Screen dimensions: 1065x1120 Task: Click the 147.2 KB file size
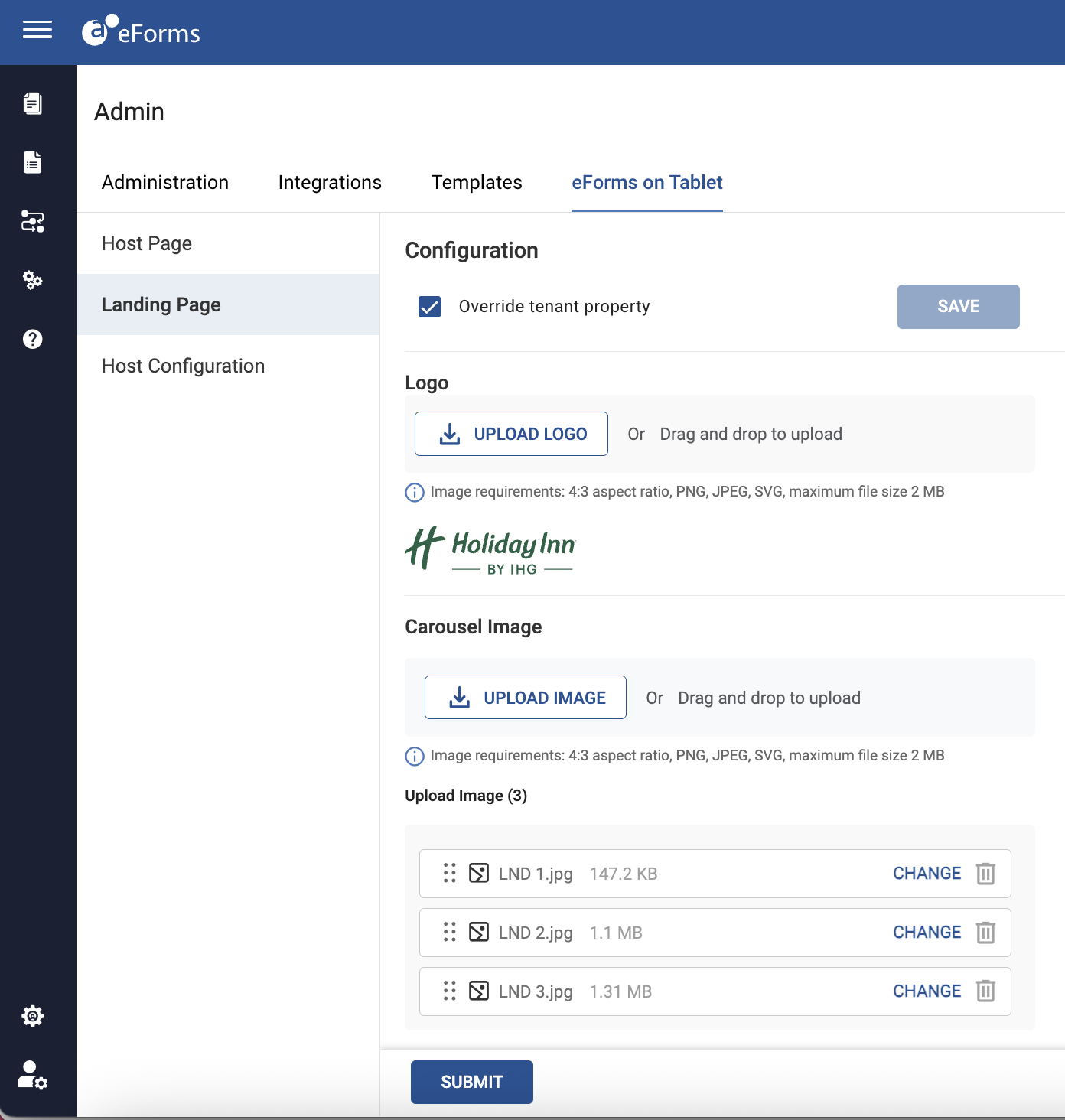point(624,874)
